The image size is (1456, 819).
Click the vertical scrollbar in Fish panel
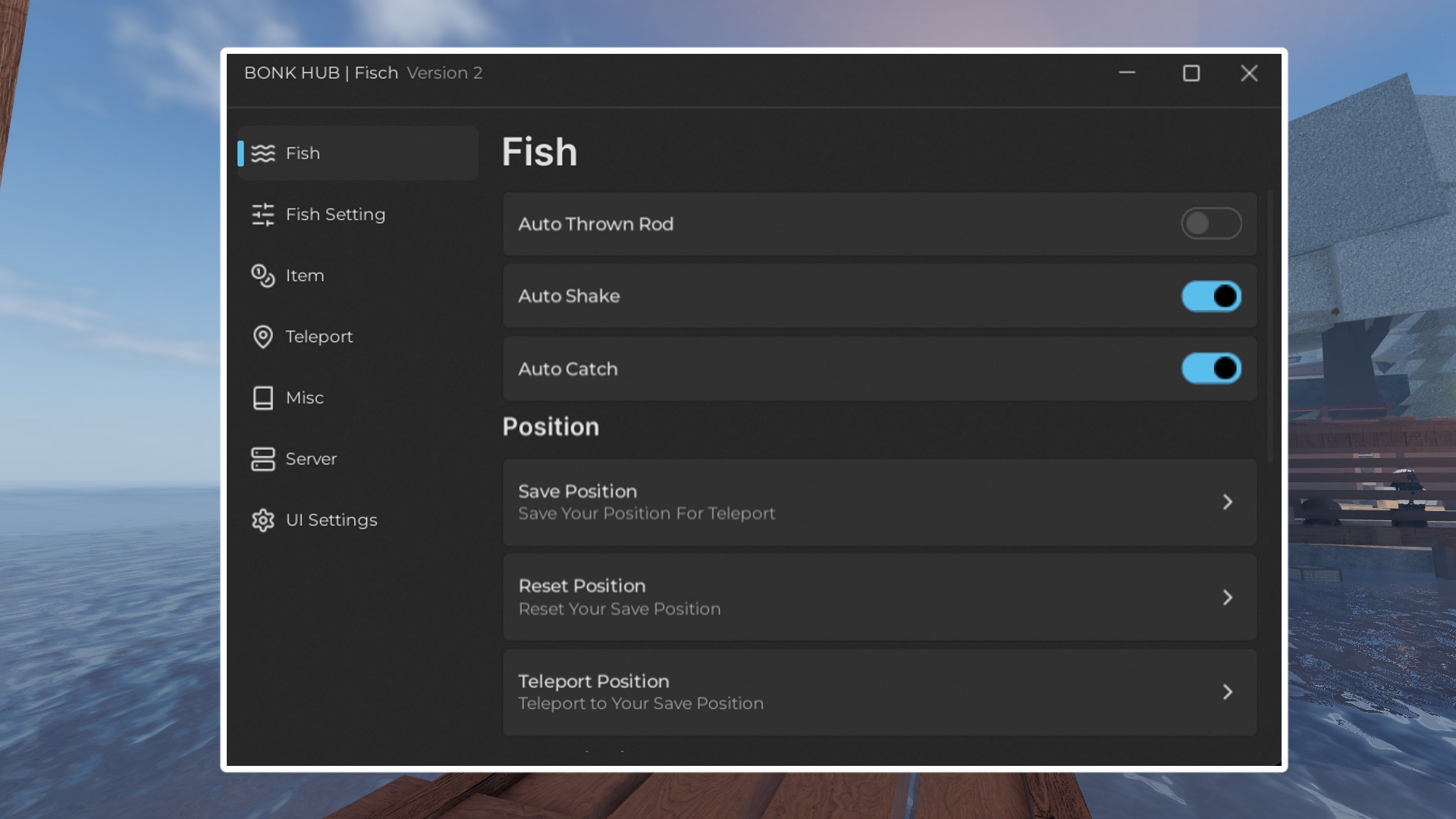1269,326
